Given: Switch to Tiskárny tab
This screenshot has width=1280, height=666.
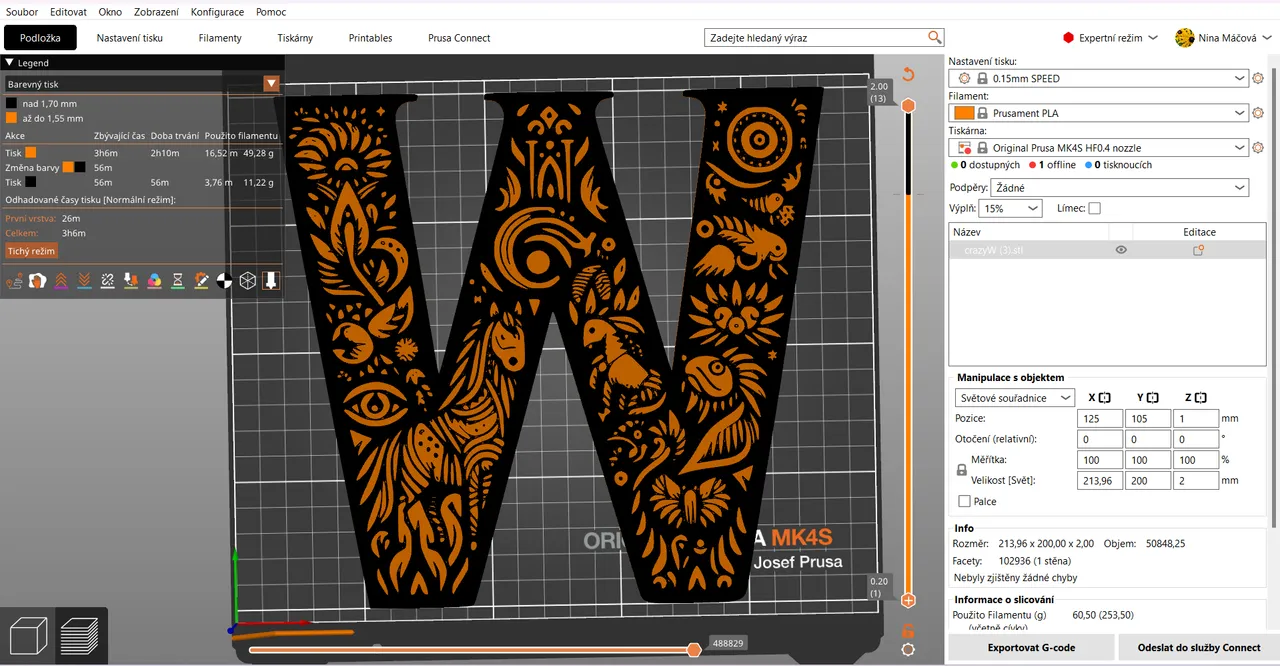Looking at the screenshot, I should coord(295,38).
